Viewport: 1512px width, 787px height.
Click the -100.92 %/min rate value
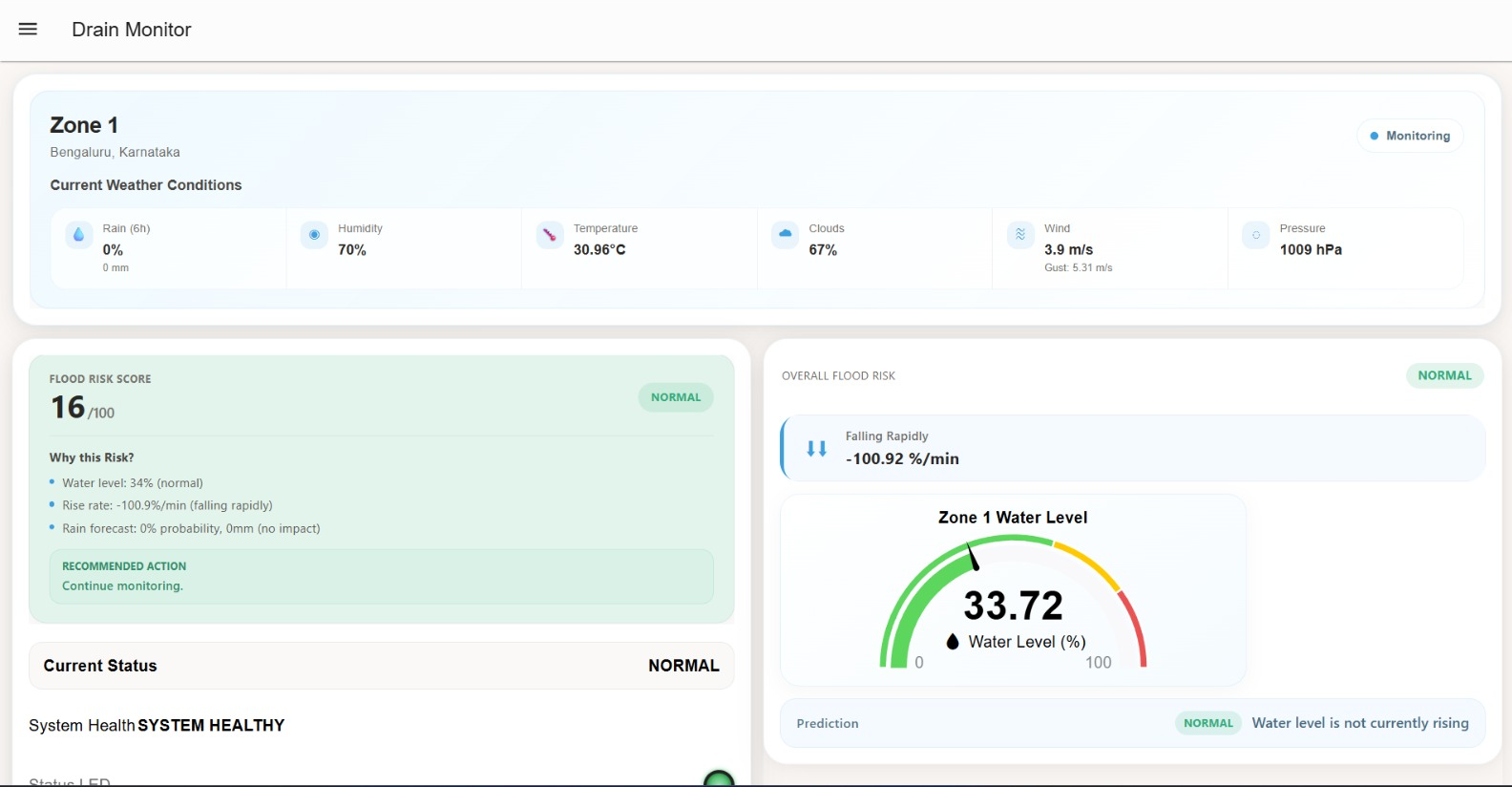click(x=902, y=458)
